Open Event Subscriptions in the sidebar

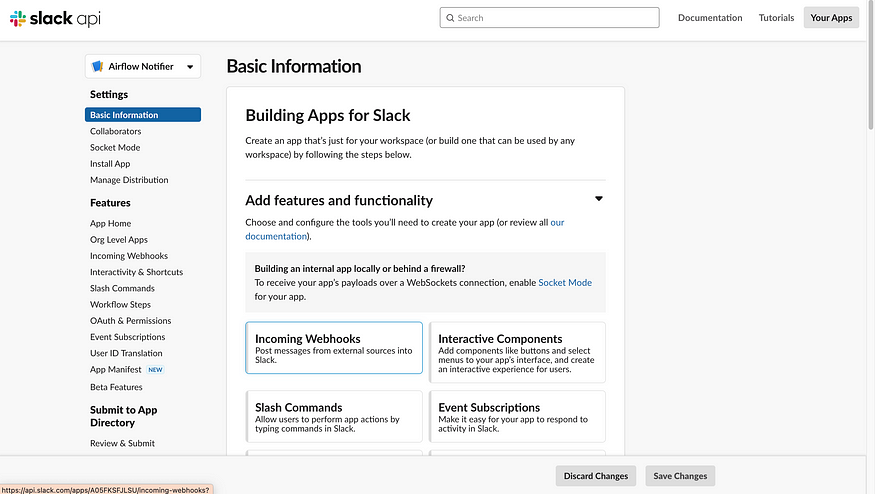click(127, 337)
